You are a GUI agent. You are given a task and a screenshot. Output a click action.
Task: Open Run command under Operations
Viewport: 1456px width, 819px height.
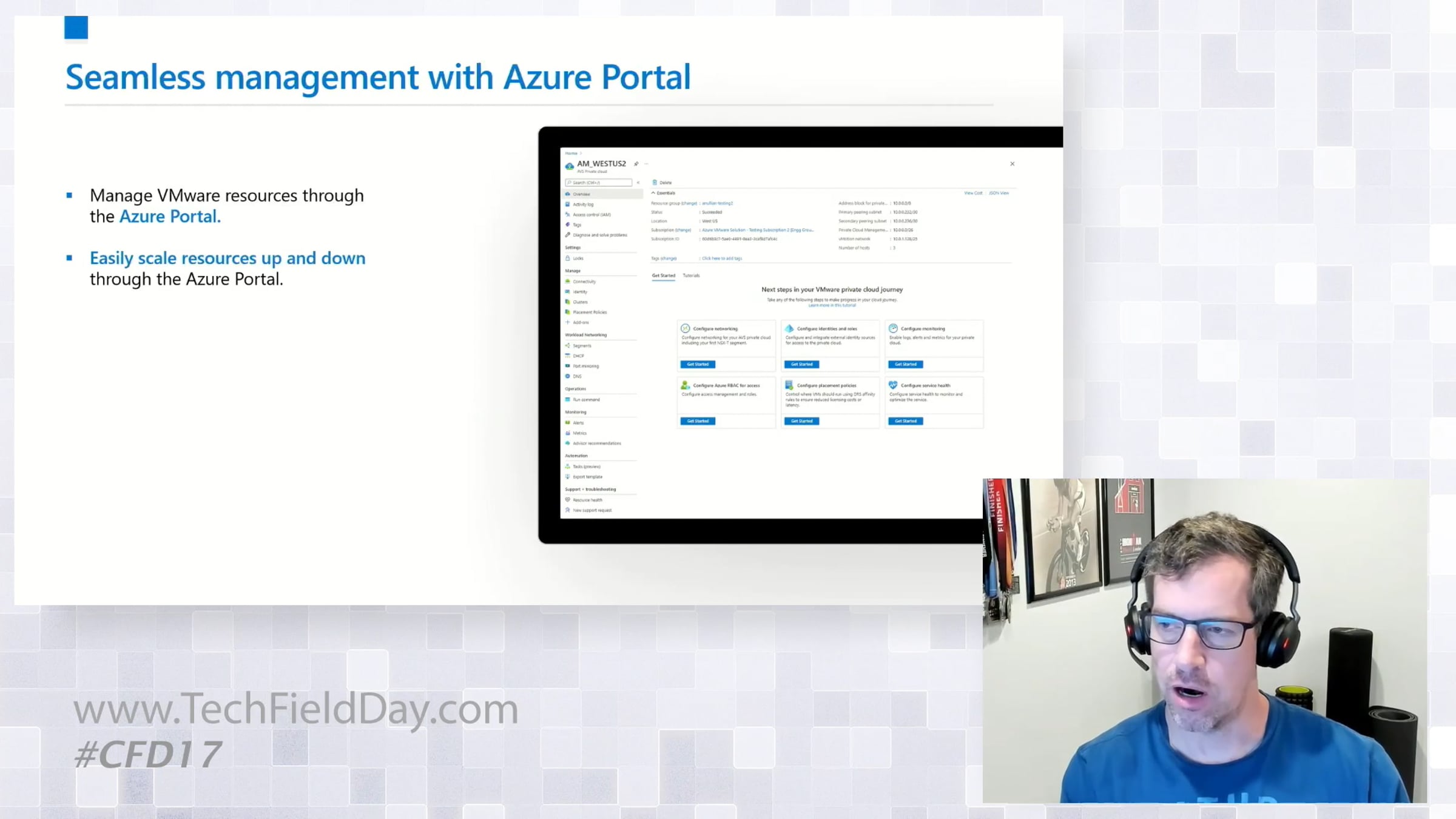[586, 400]
